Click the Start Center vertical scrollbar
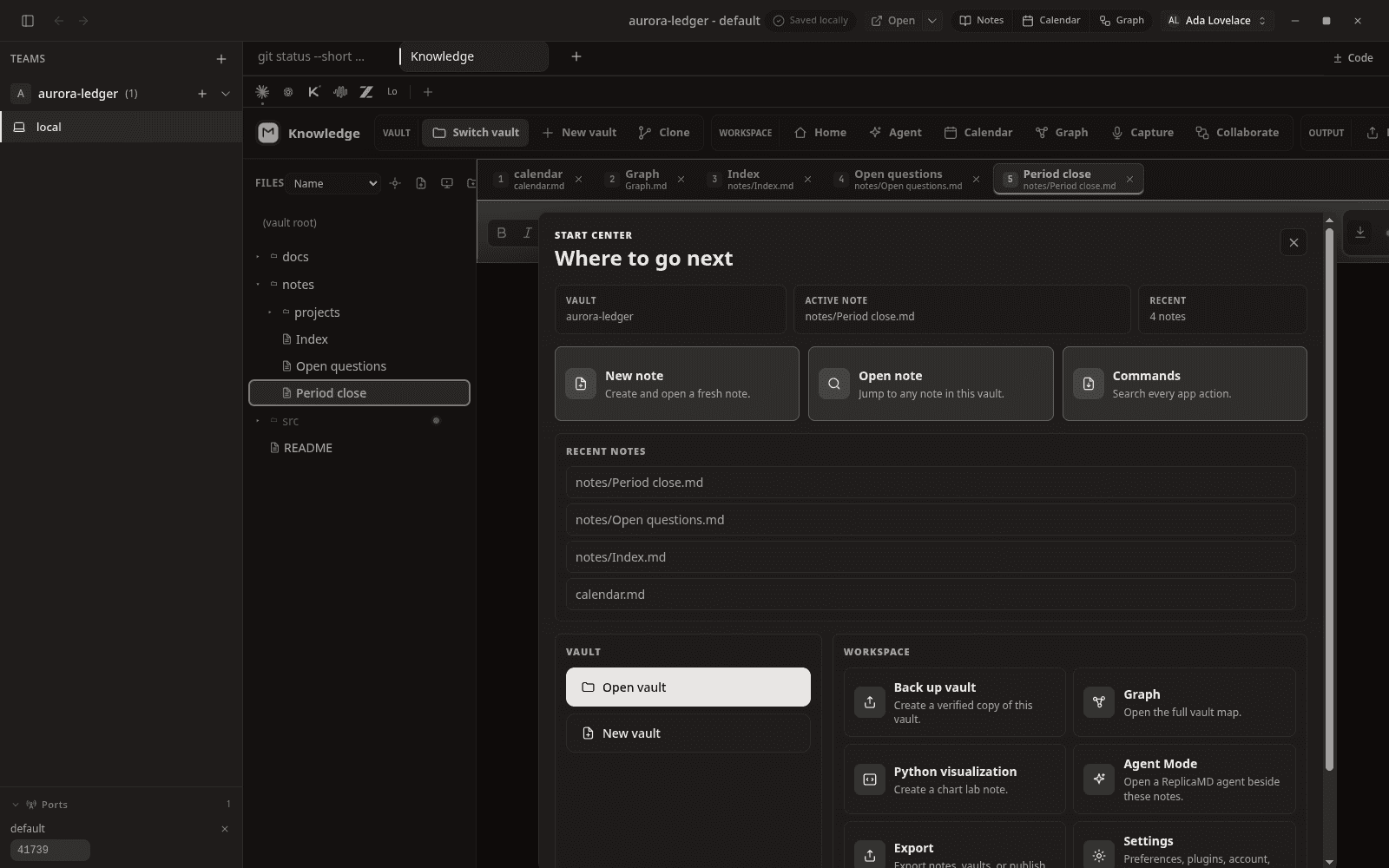 (x=1329, y=500)
